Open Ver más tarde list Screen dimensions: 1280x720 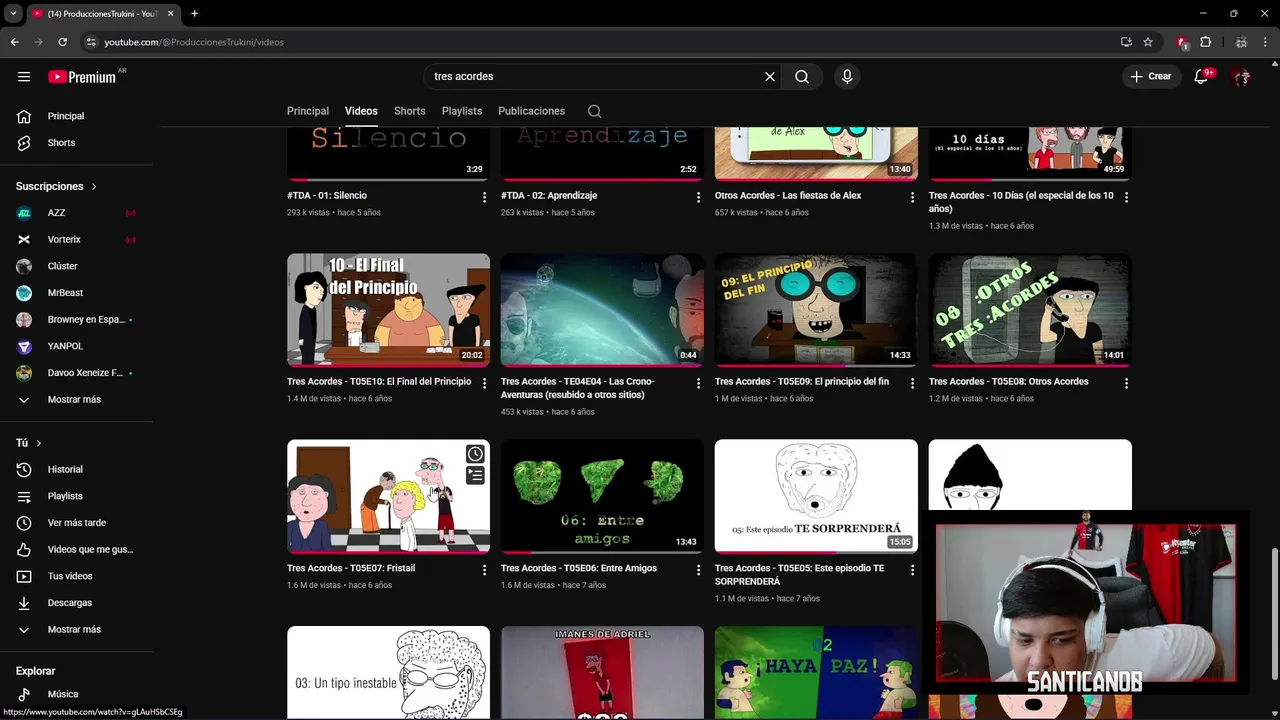pyautogui.click(x=76, y=523)
